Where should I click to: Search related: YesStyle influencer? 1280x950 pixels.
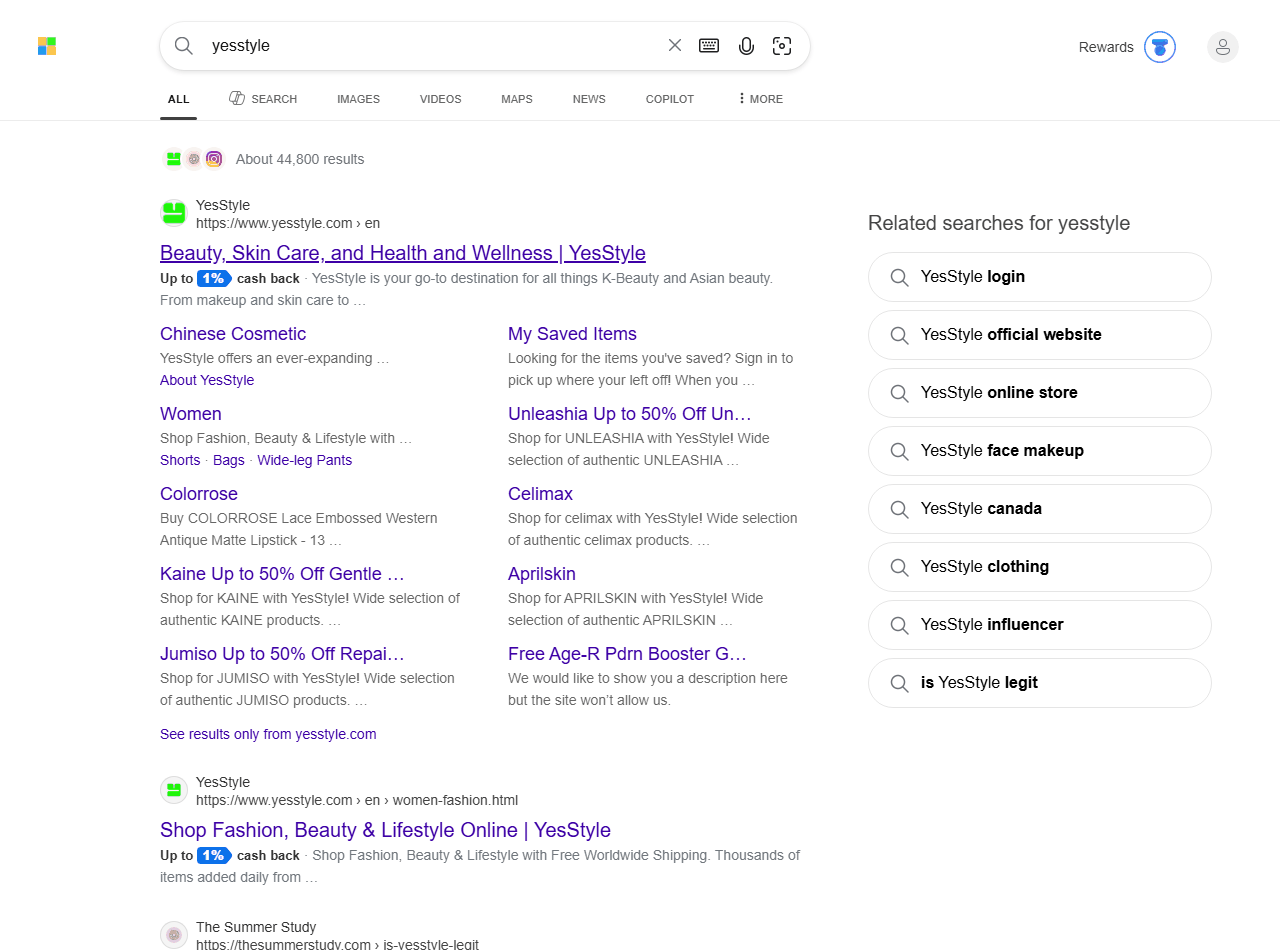click(x=1040, y=625)
